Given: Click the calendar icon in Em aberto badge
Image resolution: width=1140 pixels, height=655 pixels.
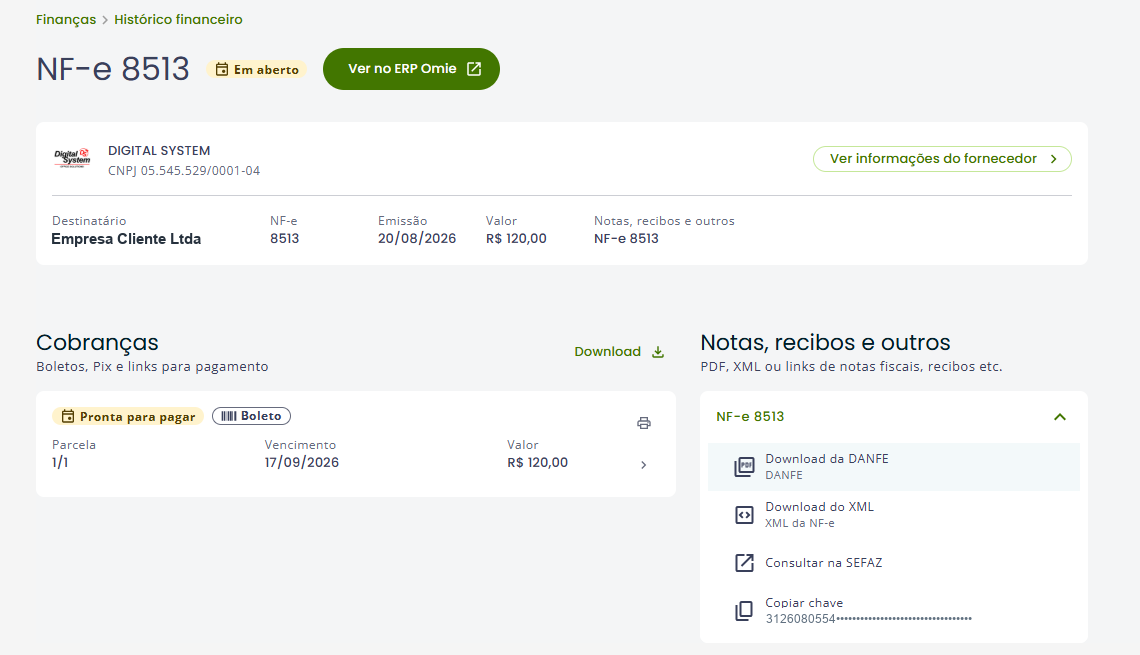Looking at the screenshot, I should tap(222, 70).
